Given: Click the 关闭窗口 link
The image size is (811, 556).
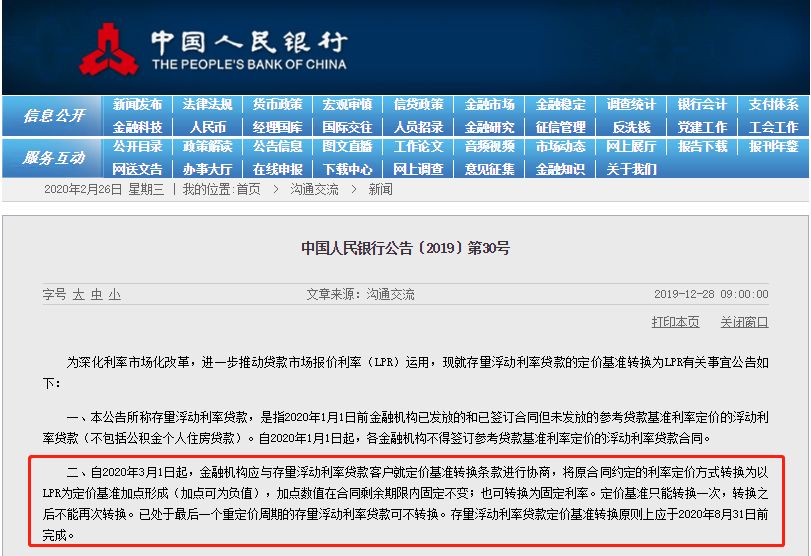Looking at the screenshot, I should coord(744,322).
